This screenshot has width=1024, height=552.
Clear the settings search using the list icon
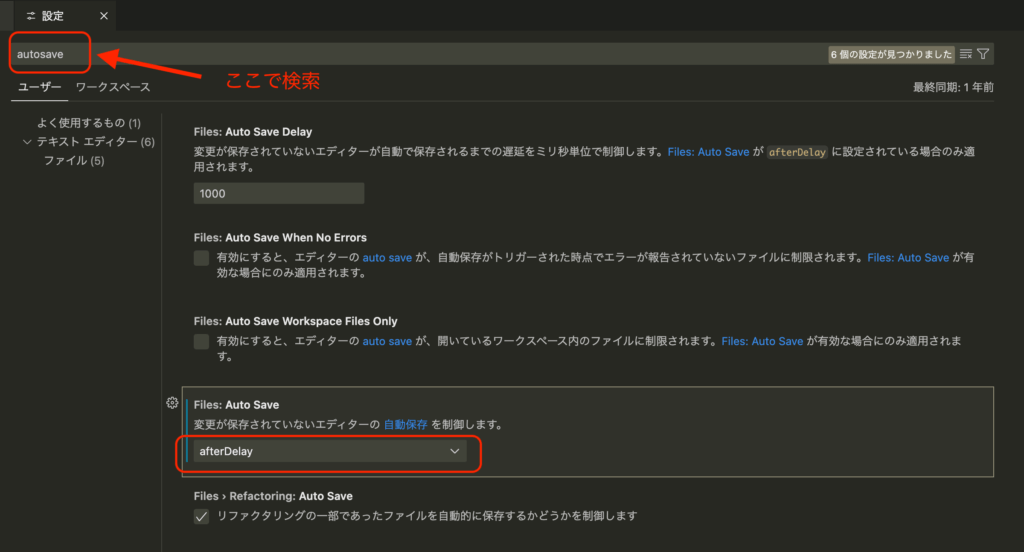coord(965,54)
